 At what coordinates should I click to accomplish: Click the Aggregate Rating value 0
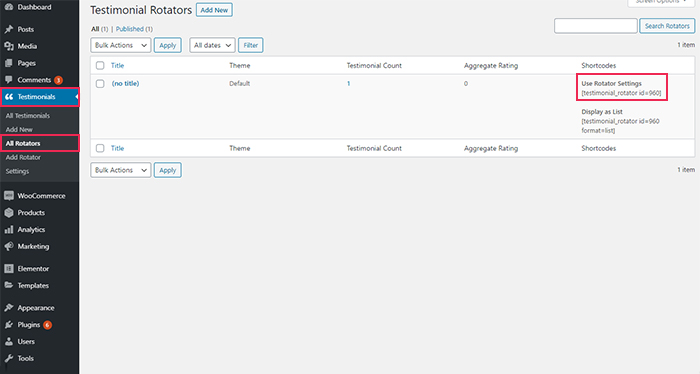coord(466,83)
